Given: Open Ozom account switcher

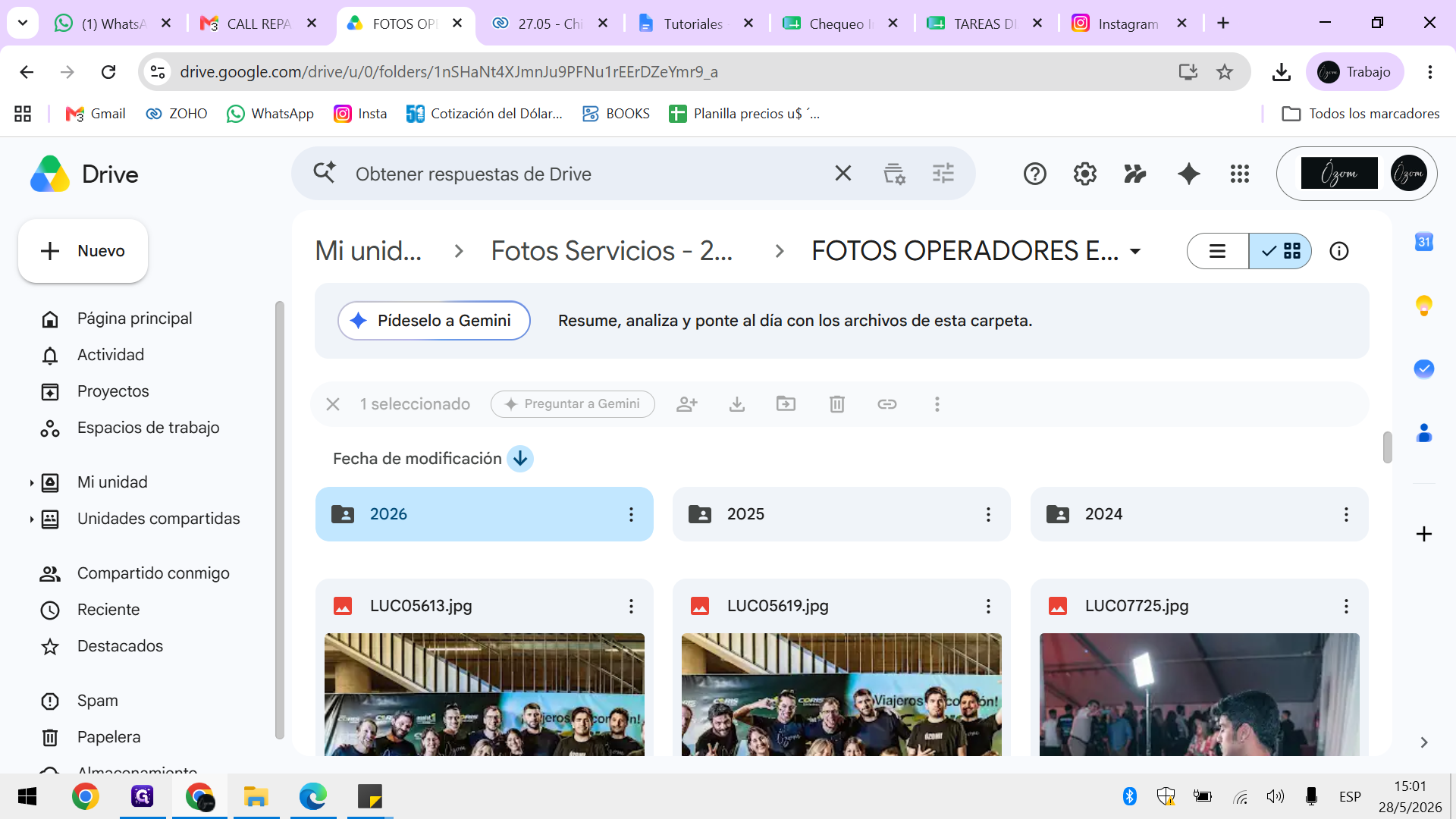Looking at the screenshot, I should pos(1357,174).
